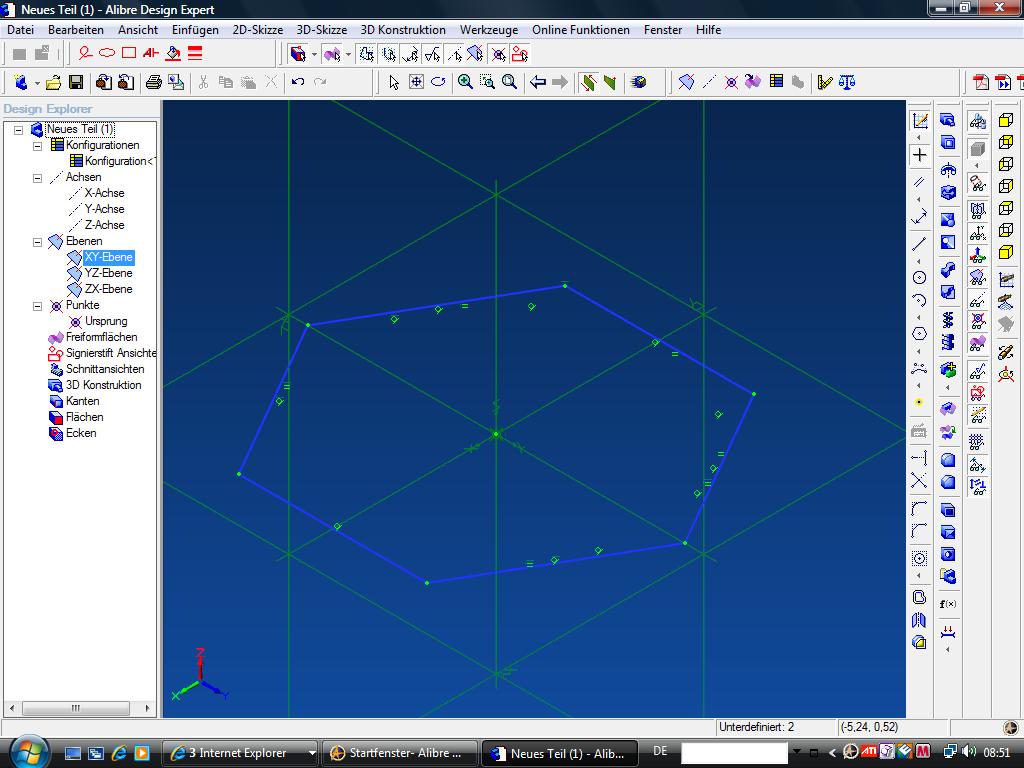This screenshot has width=1024, height=768.
Task: Open the Bearbeiten menu
Action: tap(76, 29)
